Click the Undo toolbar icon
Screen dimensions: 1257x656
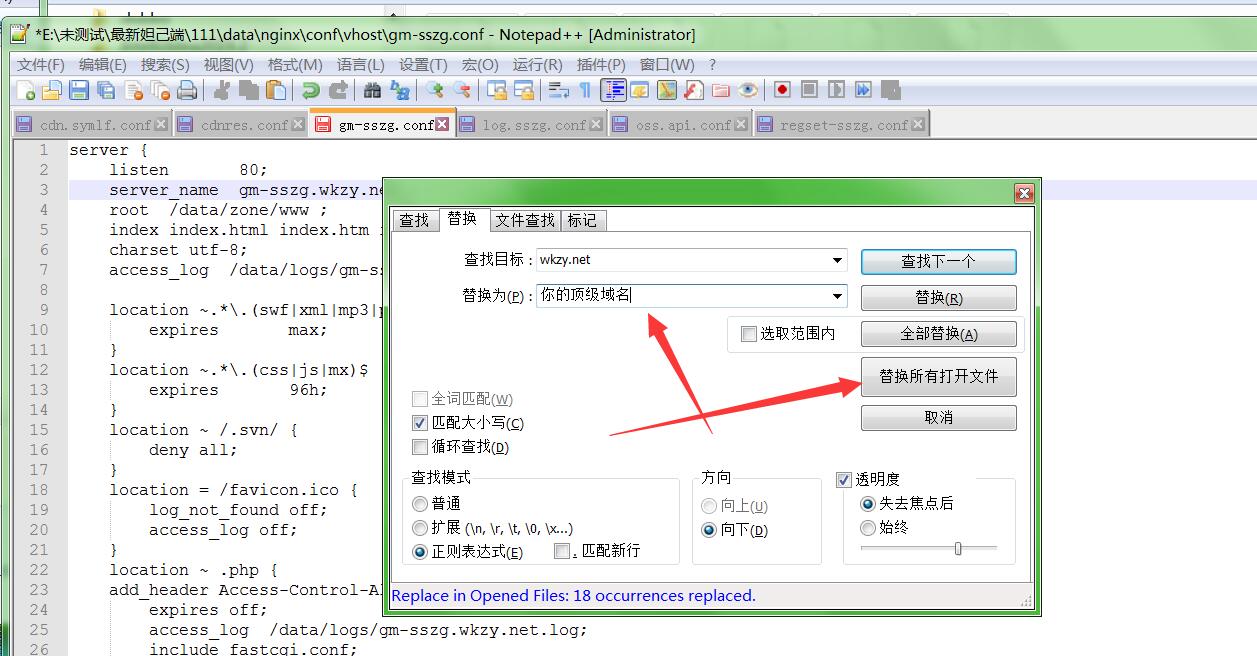311,91
